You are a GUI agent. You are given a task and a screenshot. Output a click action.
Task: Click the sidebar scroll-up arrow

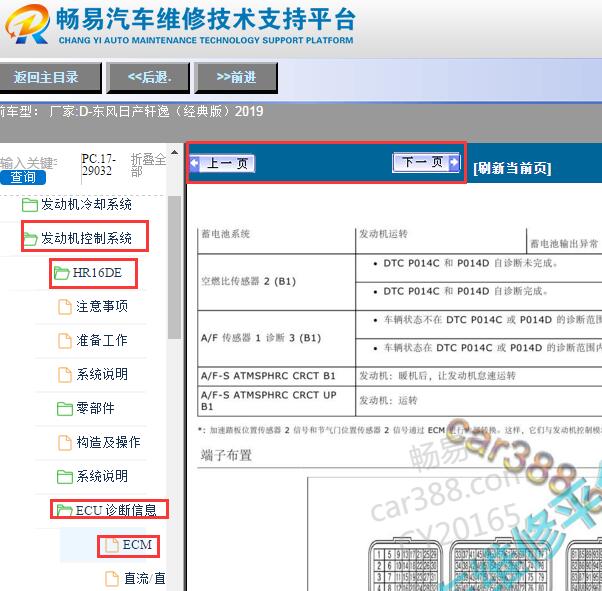coord(175,153)
